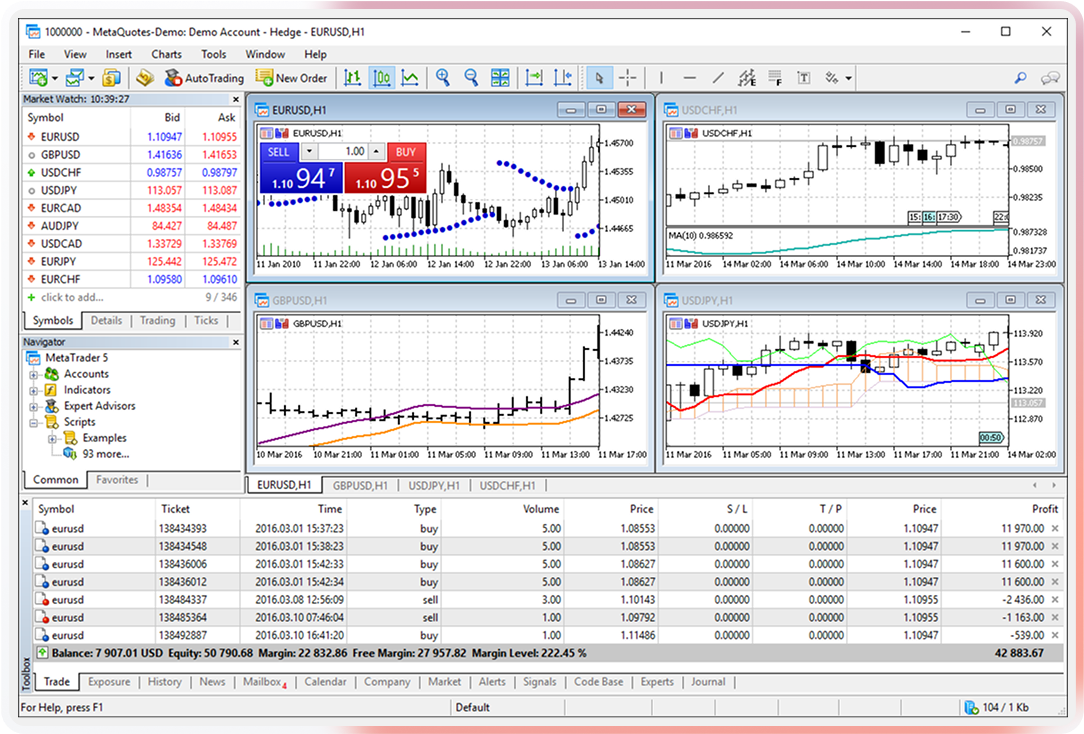
Task: Click the volume field showing 1.00
Action: point(344,151)
